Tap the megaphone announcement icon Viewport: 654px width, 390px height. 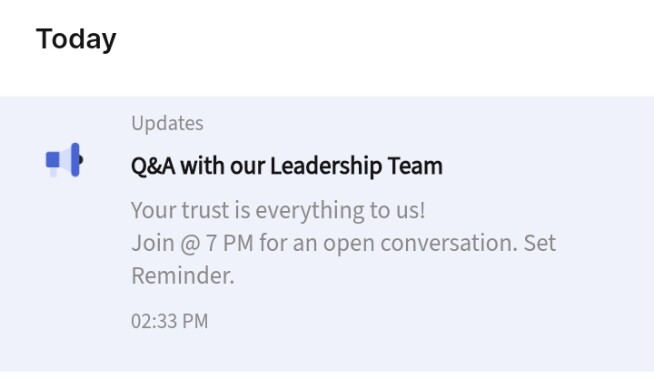coord(64,160)
